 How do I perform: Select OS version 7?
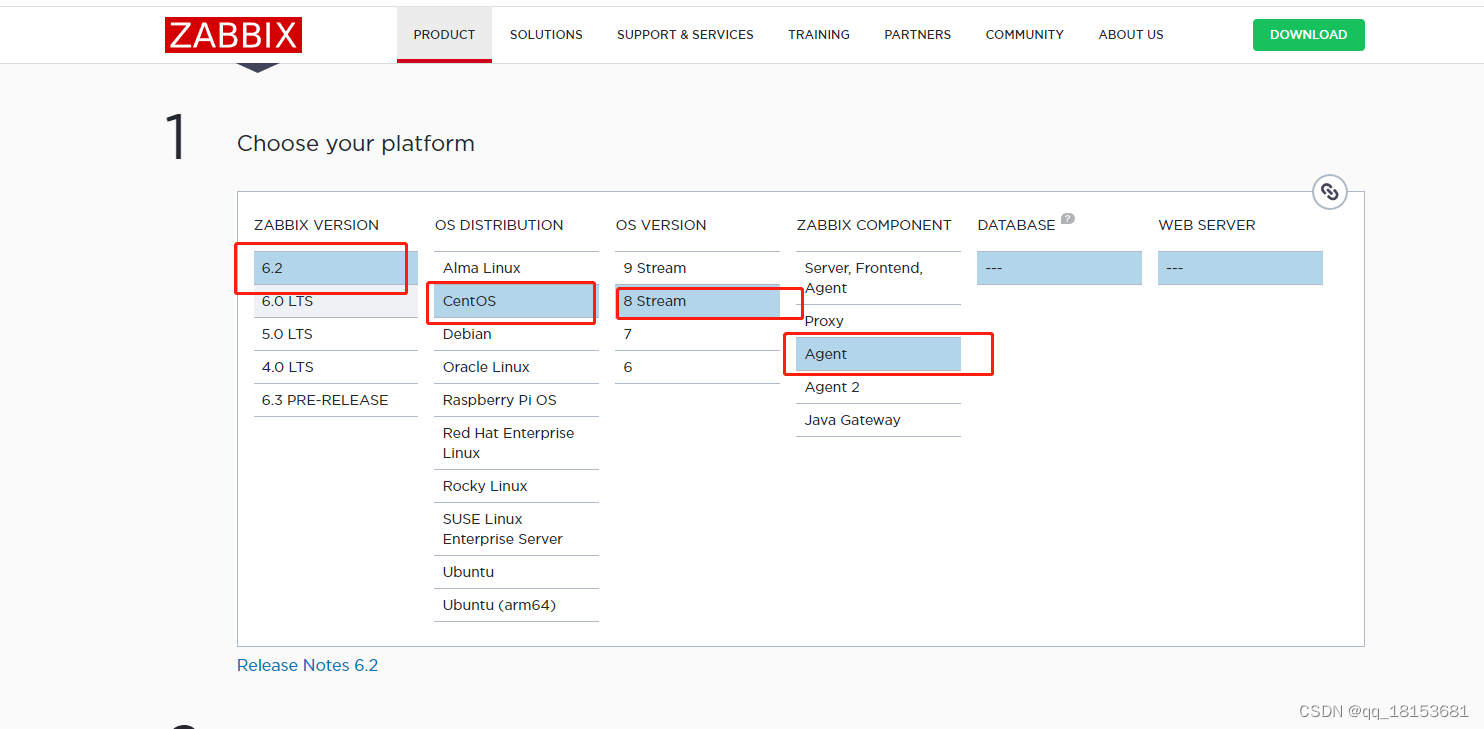click(x=698, y=334)
